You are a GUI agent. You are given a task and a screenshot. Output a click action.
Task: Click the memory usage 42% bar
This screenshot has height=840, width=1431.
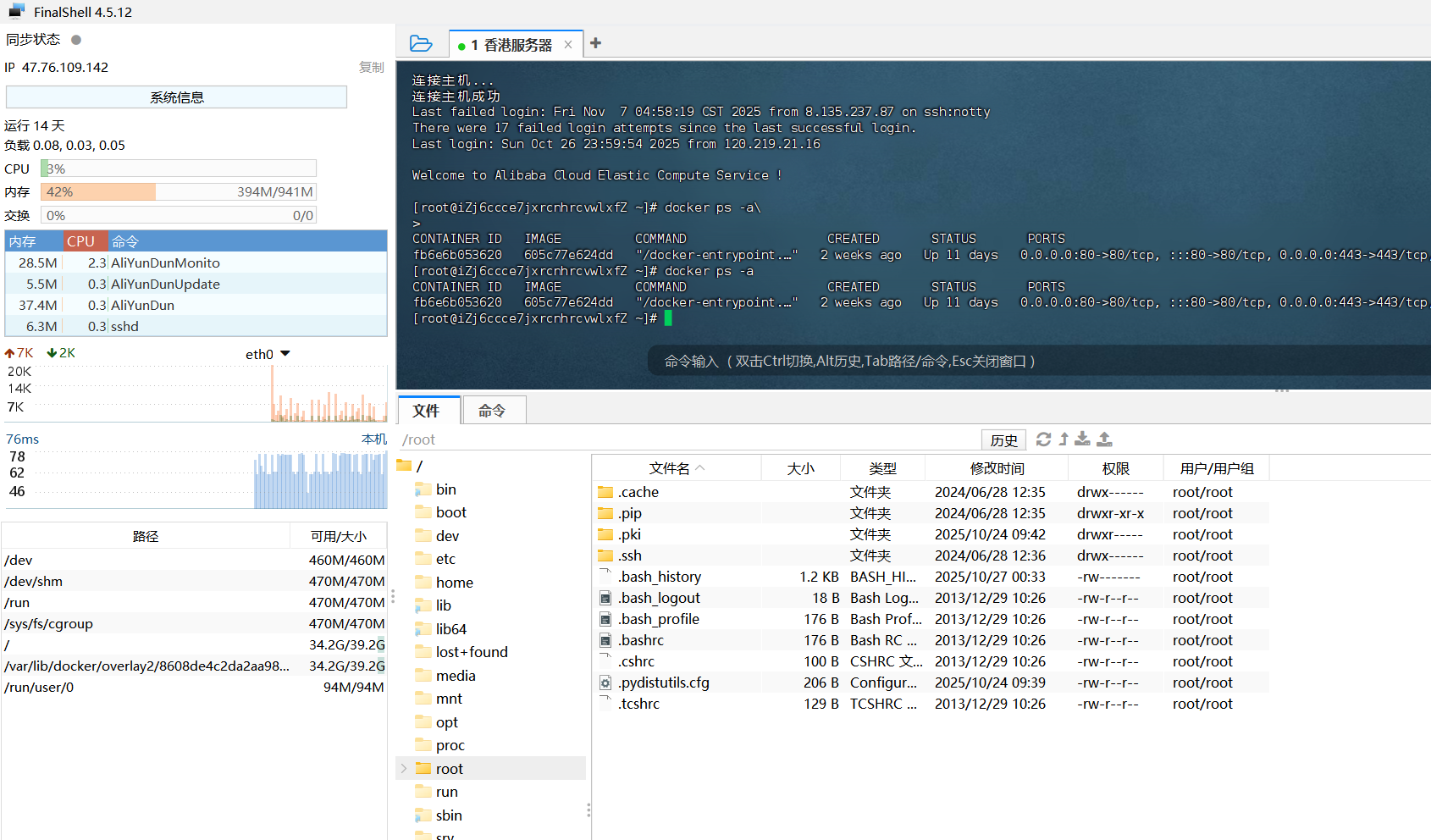pos(178,192)
